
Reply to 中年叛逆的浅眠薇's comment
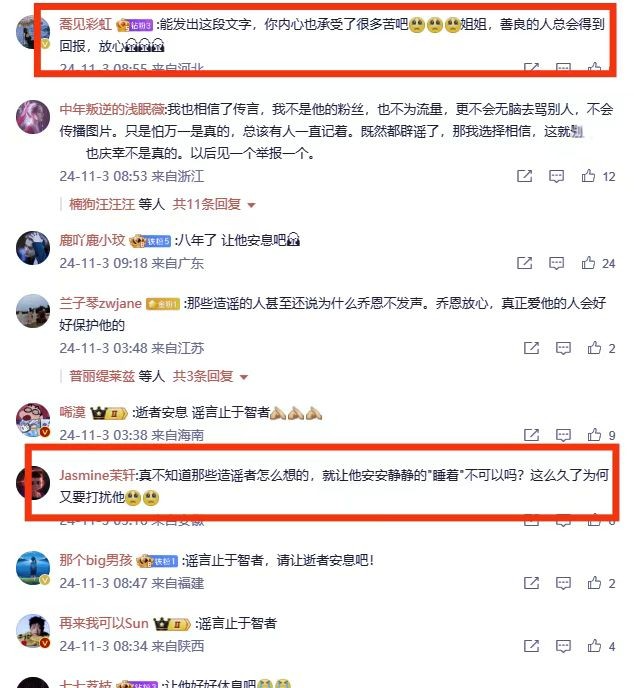pyautogui.click(x=556, y=176)
